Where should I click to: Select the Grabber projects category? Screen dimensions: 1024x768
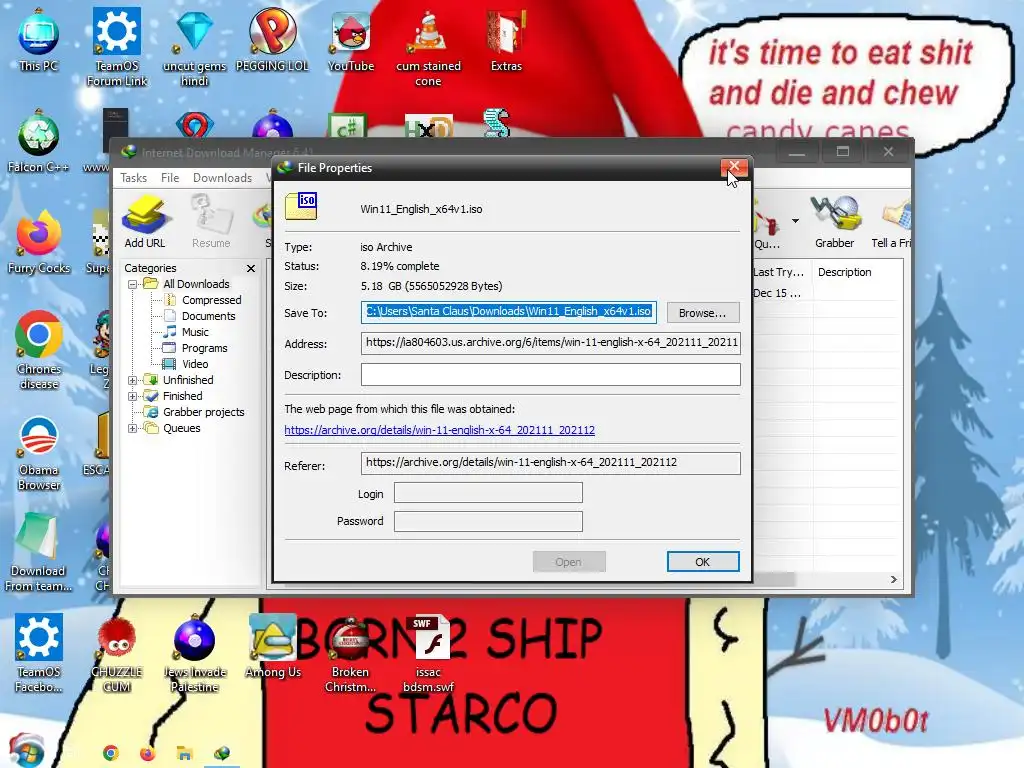pos(204,412)
